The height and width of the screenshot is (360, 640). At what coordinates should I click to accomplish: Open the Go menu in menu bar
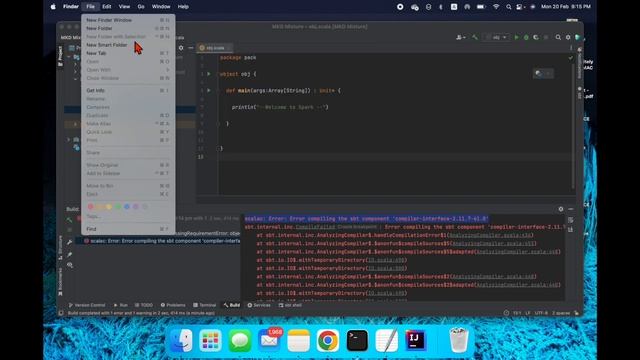pyautogui.click(x=141, y=7)
